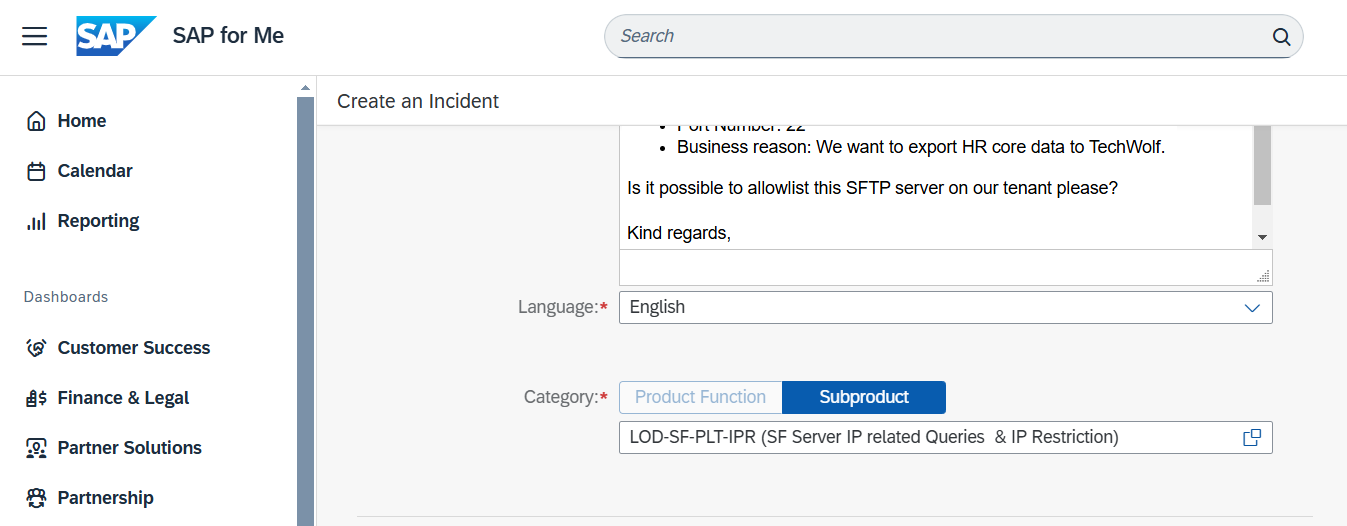Image resolution: width=1347 pixels, height=526 pixels.
Task: Click the Home house icon
Action: tap(36, 121)
